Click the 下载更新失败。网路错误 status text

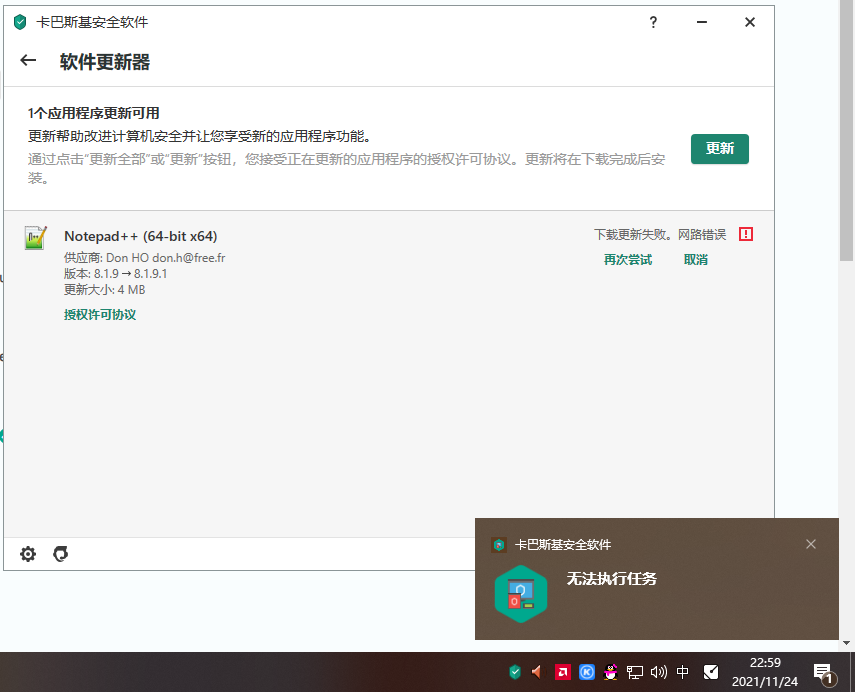pyautogui.click(x=660, y=234)
